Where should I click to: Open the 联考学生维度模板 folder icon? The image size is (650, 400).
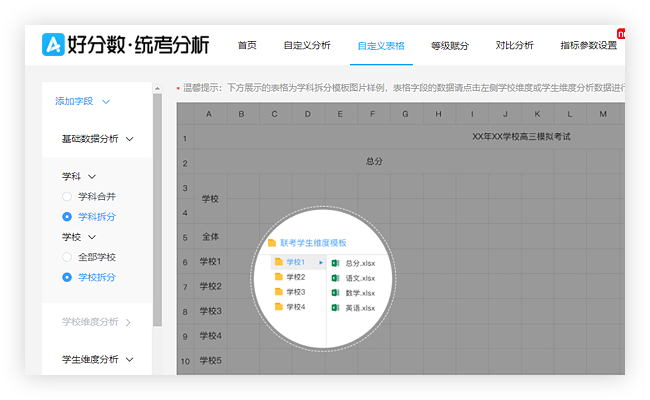coord(271,243)
